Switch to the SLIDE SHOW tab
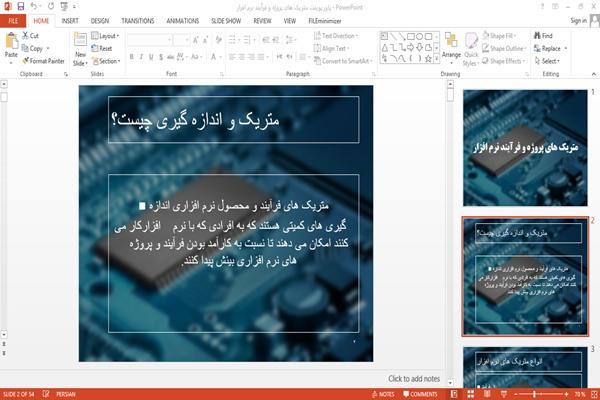Screen dimensions: 600x400 tap(226, 21)
